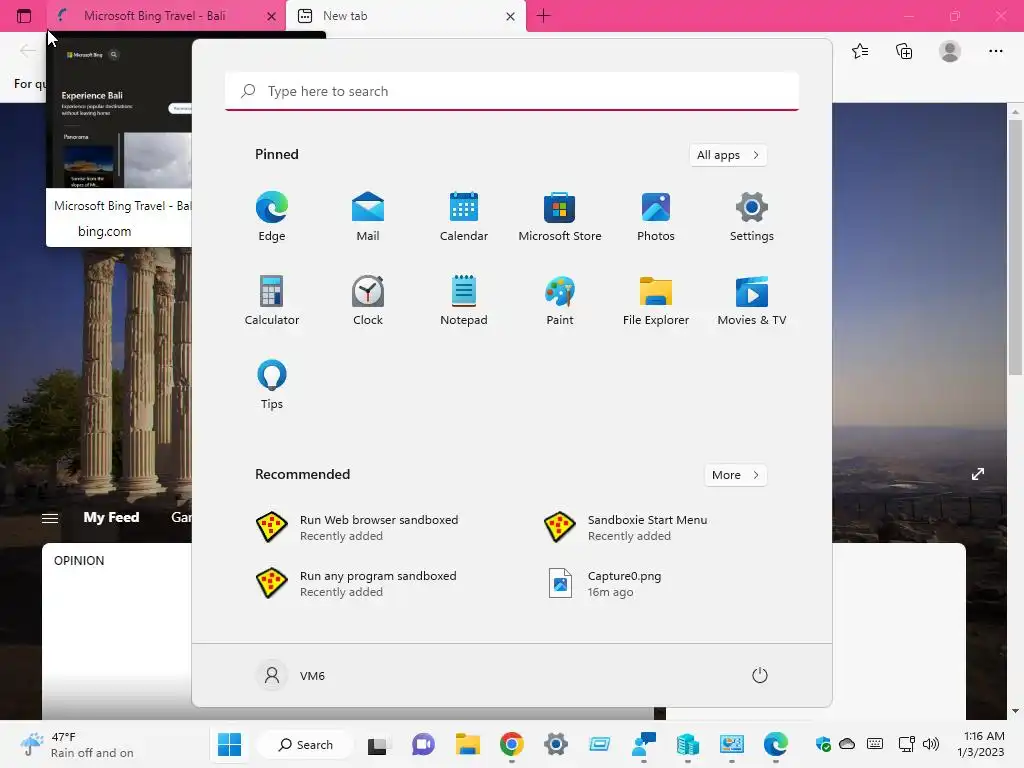Image resolution: width=1024 pixels, height=768 pixels.
Task: Open clock and date 1:16 AM
Action: coord(982,744)
